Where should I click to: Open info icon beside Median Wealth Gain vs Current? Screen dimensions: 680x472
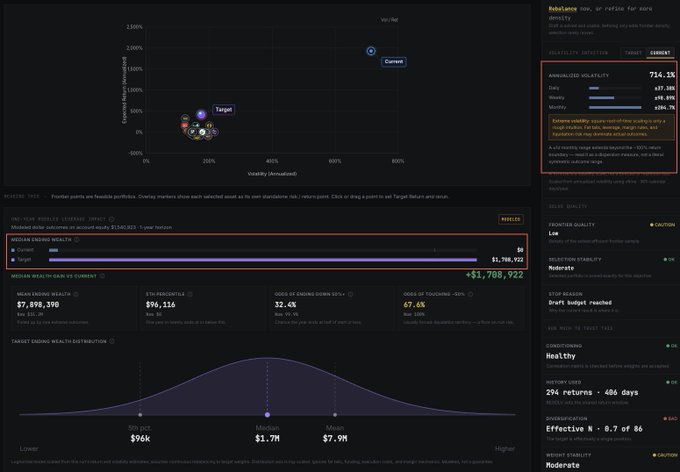pyautogui.click(x=102, y=276)
